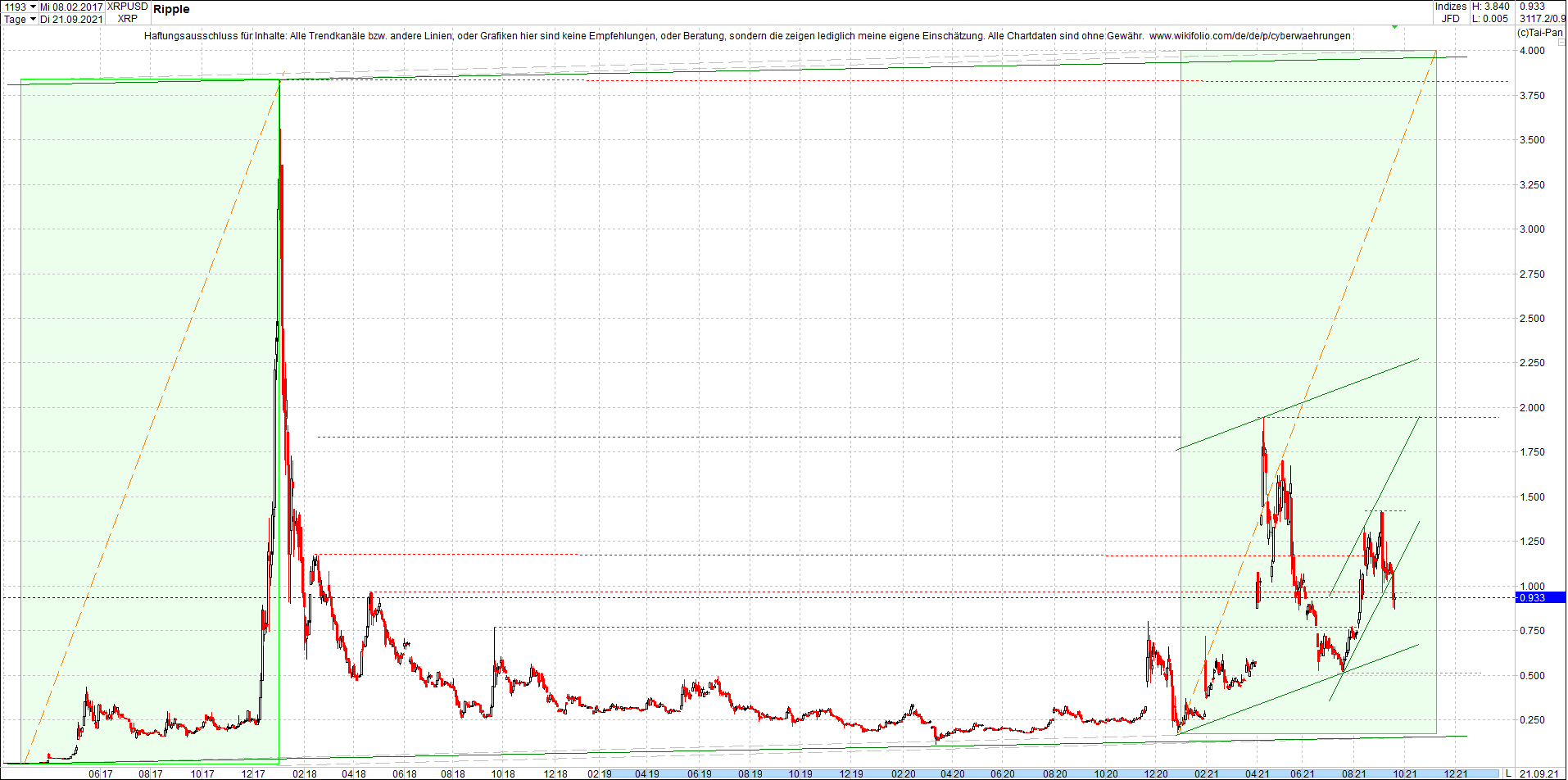Click the start date Mi 08.02.2017 field
Viewport: 1568px width, 780px height.
coord(72,7)
